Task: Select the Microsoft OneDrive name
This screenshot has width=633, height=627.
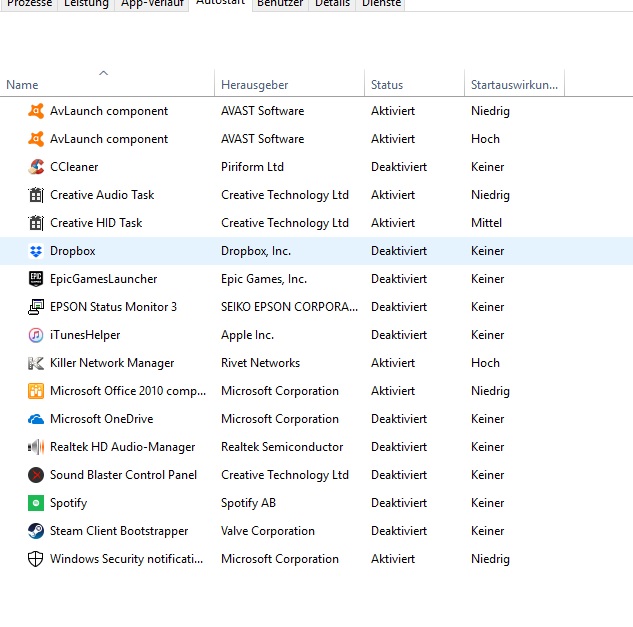Action: click(x=102, y=419)
